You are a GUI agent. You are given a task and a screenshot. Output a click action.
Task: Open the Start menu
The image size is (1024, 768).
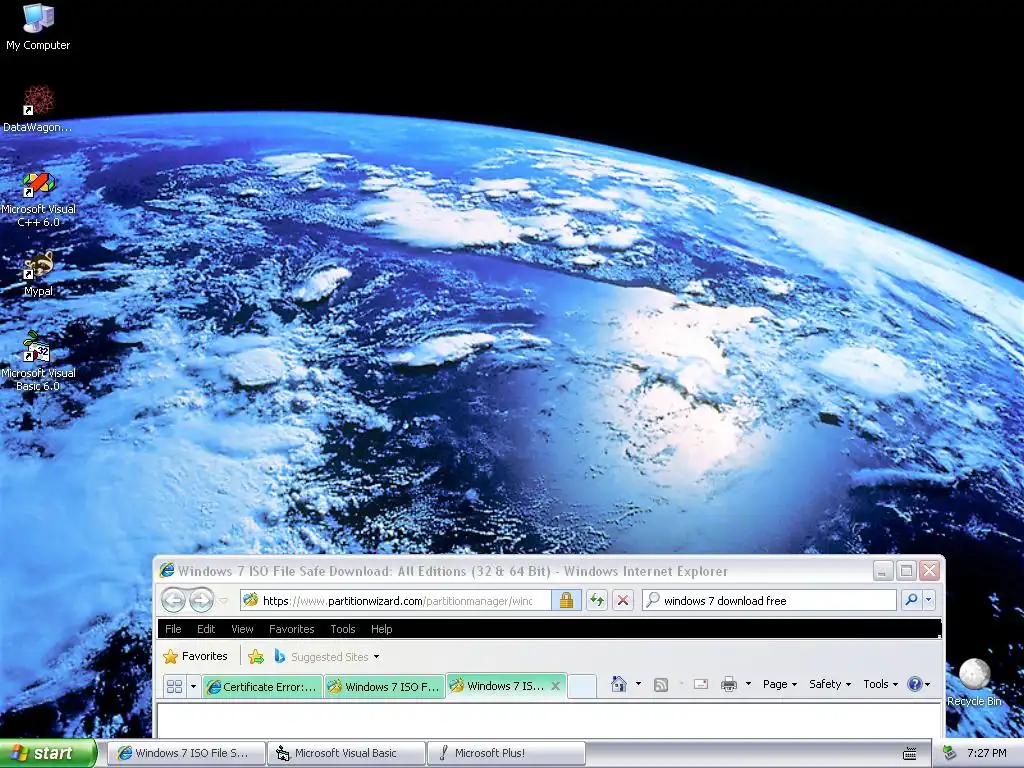pos(48,753)
